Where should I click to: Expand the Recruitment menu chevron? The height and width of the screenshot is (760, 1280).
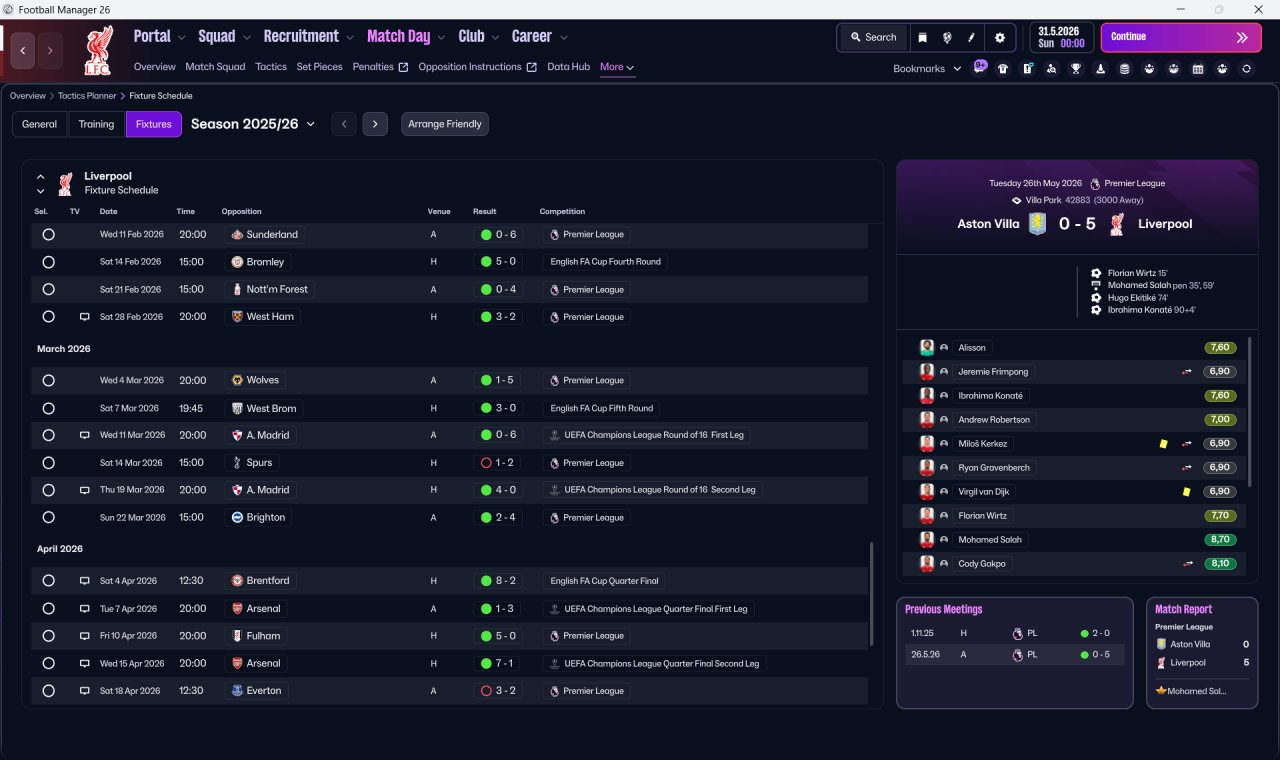click(350, 38)
